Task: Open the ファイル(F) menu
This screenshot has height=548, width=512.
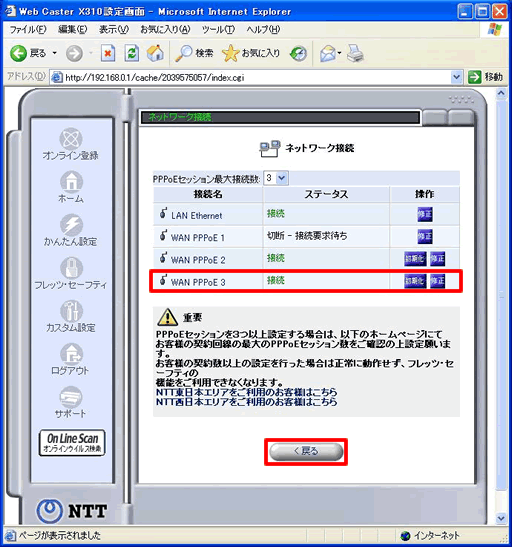Action: pyautogui.click(x=28, y=30)
